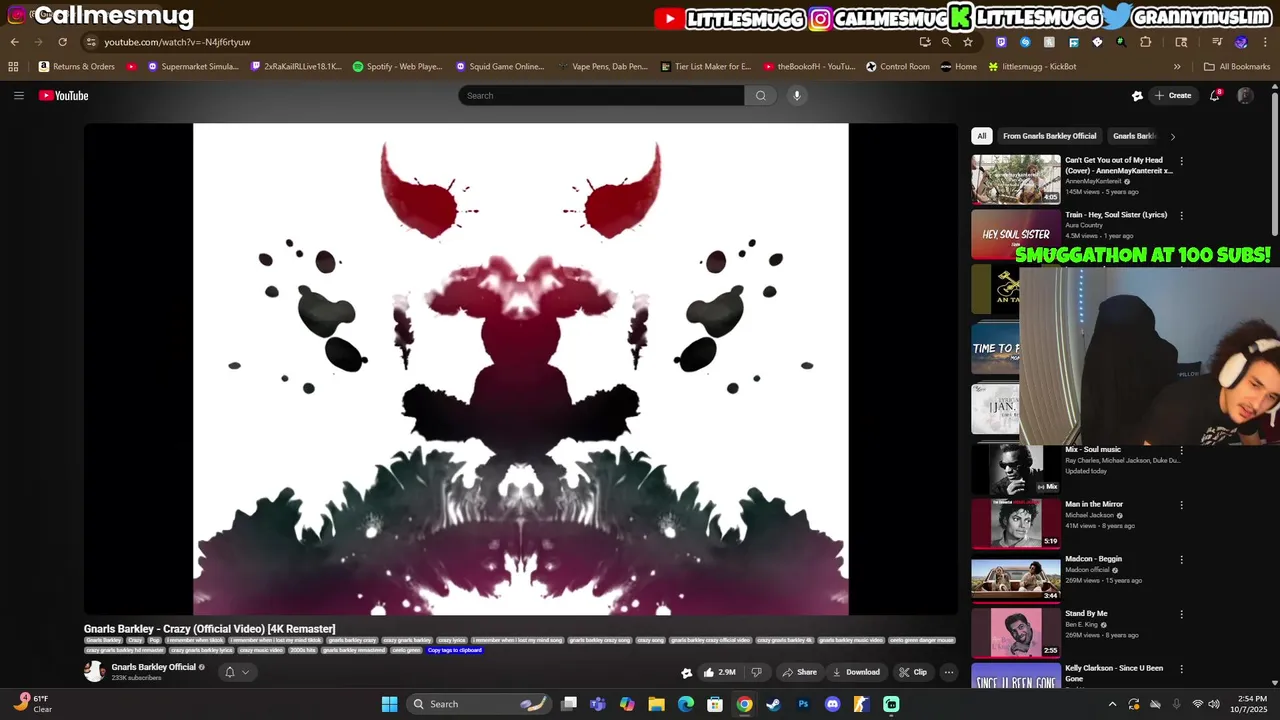Like the video with thumbs up

point(720,672)
